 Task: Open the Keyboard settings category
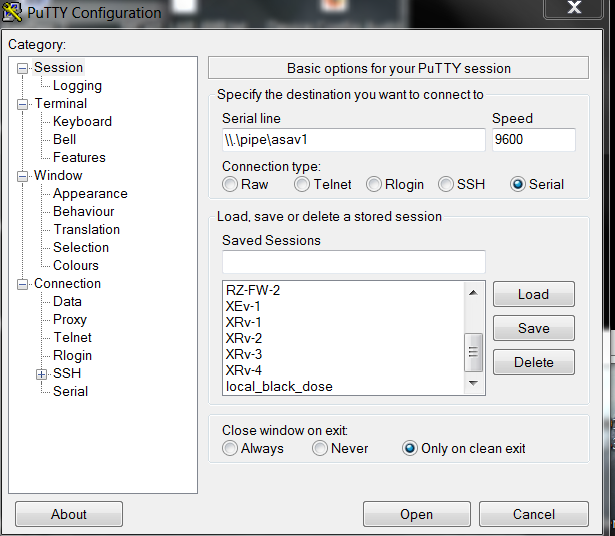pyautogui.click(x=82, y=122)
